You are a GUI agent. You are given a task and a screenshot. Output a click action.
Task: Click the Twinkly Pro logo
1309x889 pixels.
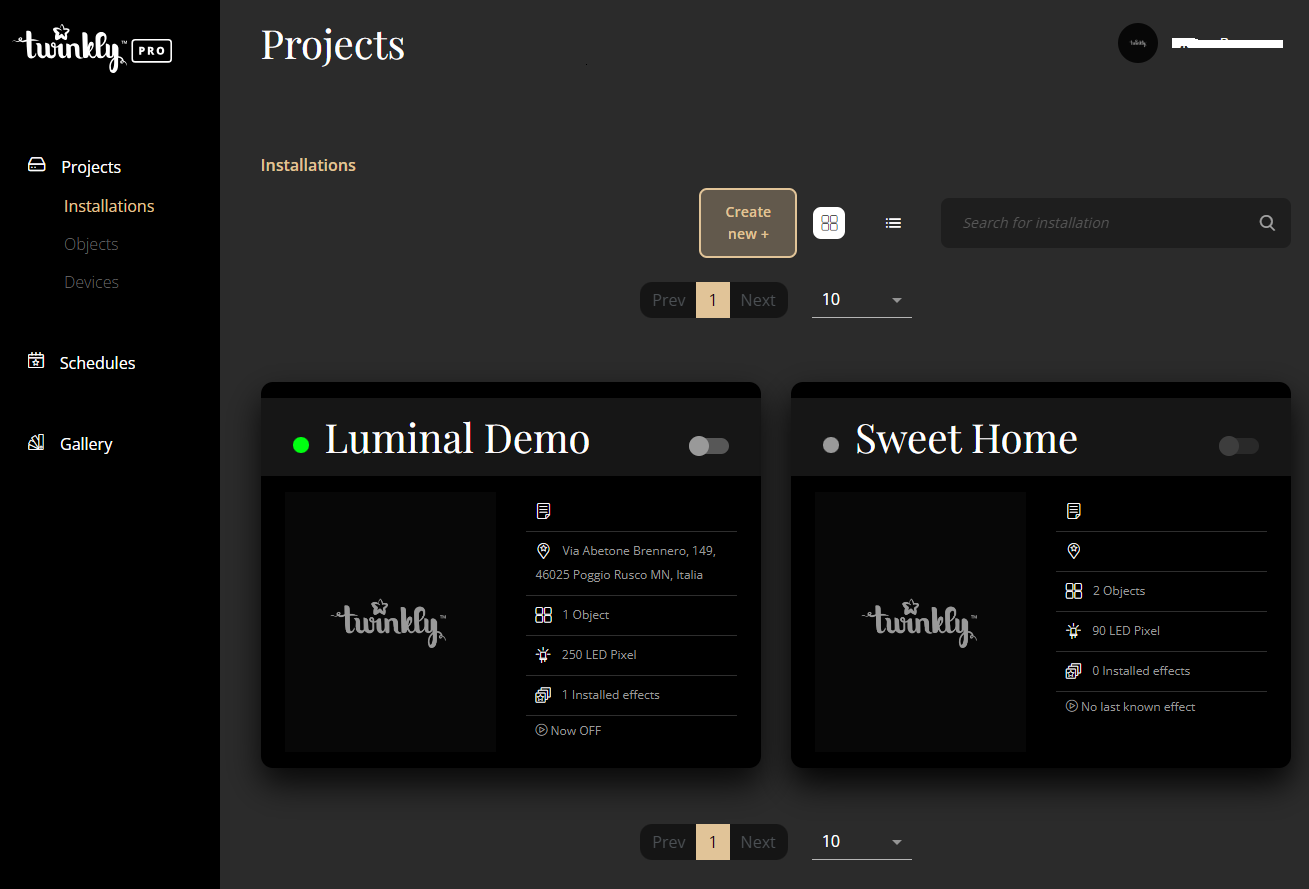[93, 49]
